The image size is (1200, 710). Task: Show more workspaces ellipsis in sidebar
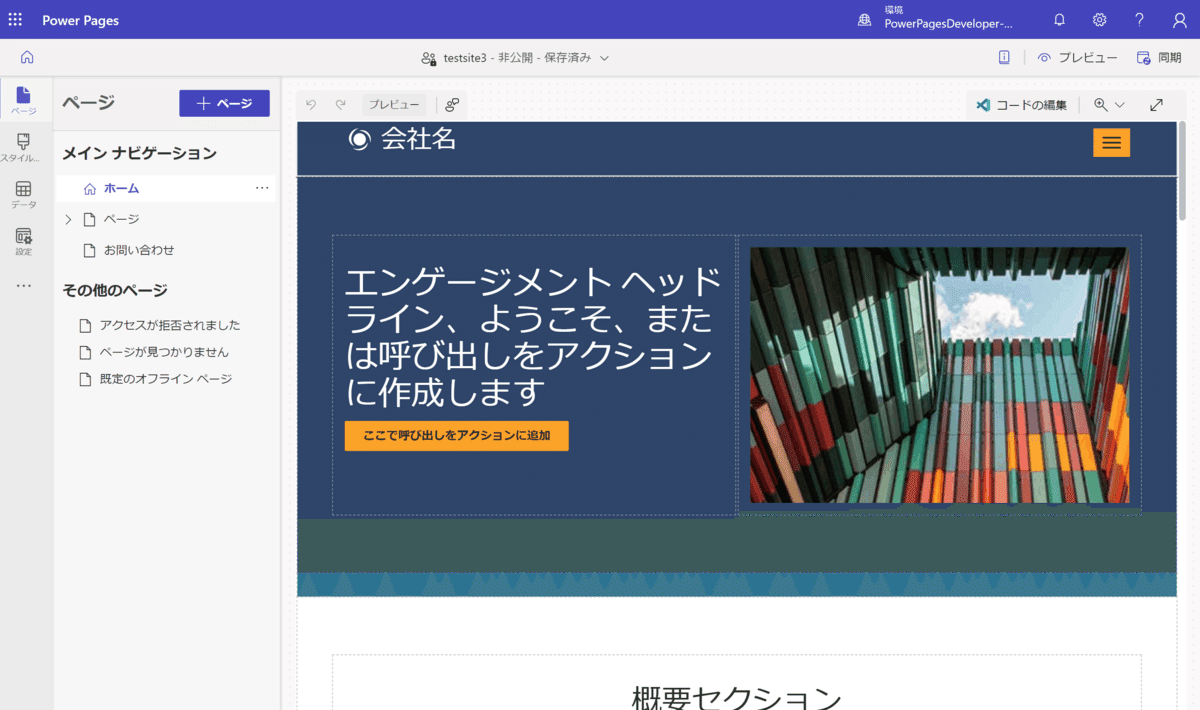click(x=24, y=286)
